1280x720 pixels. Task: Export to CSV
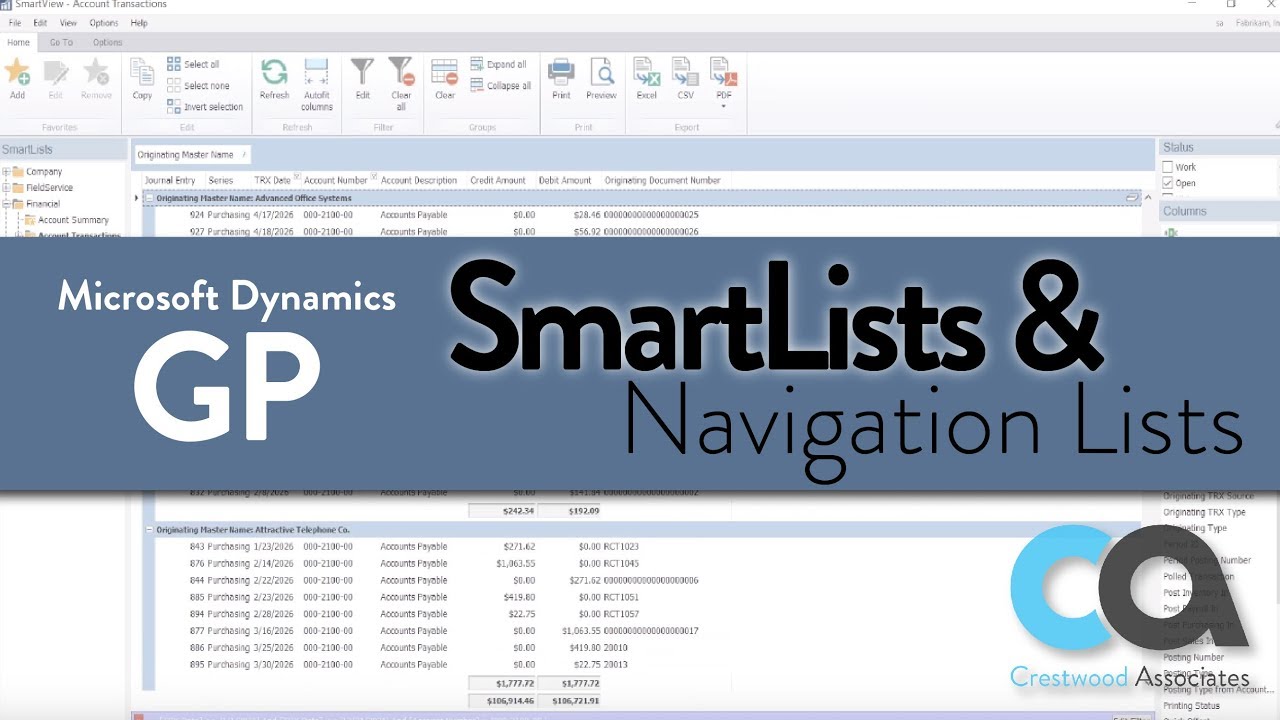click(685, 79)
